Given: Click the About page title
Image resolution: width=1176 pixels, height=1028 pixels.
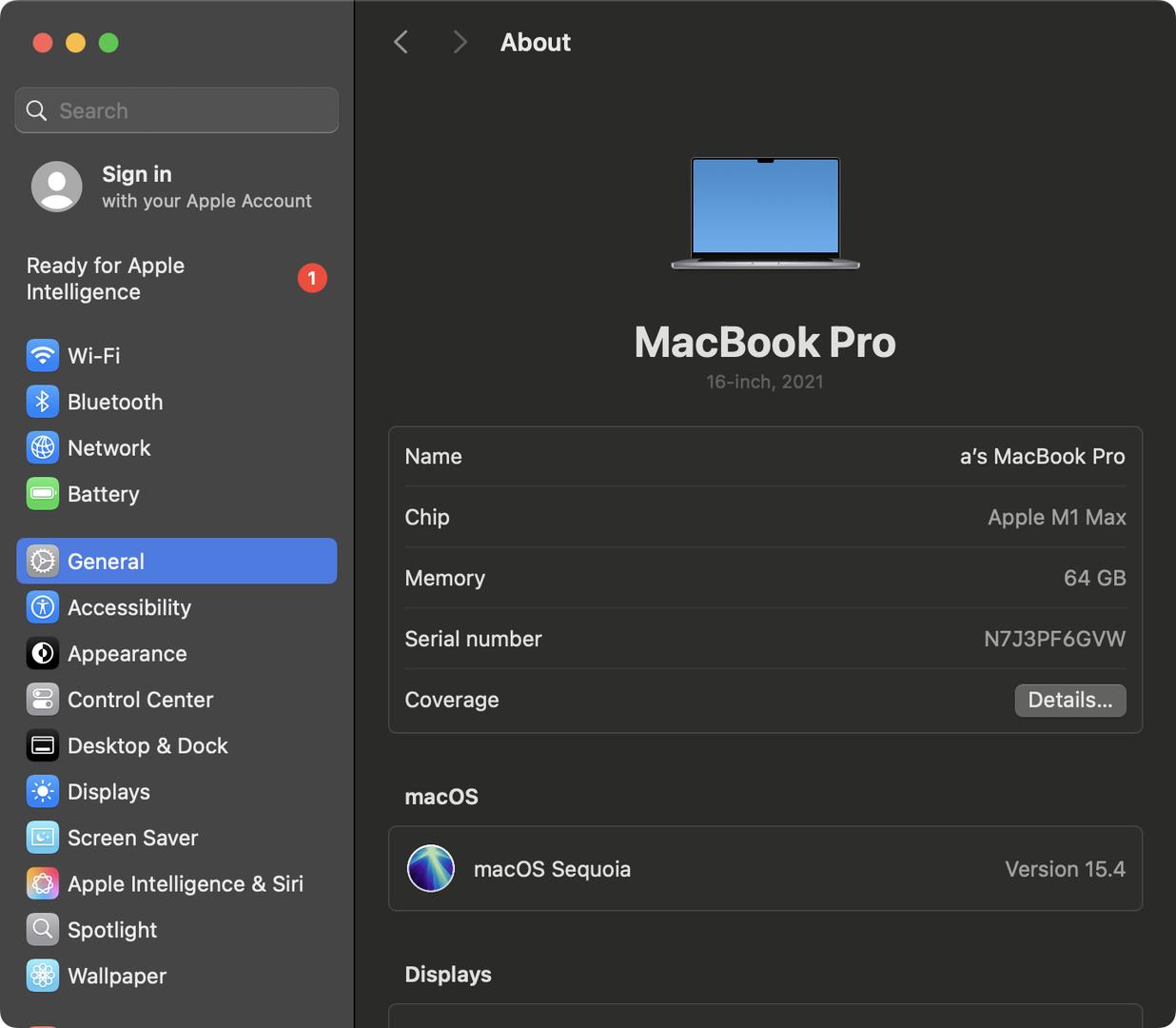Looking at the screenshot, I should pyautogui.click(x=536, y=42).
